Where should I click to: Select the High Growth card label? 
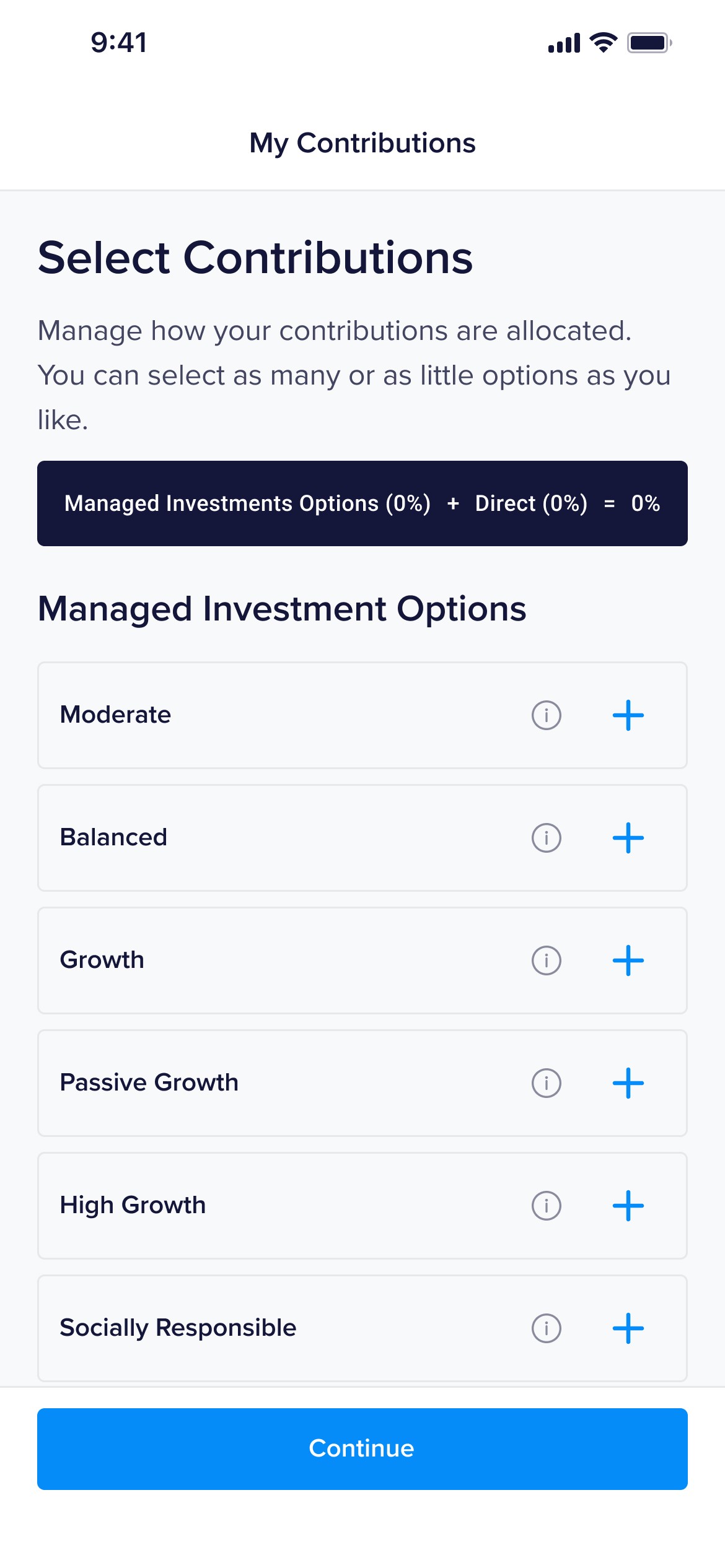(133, 1205)
